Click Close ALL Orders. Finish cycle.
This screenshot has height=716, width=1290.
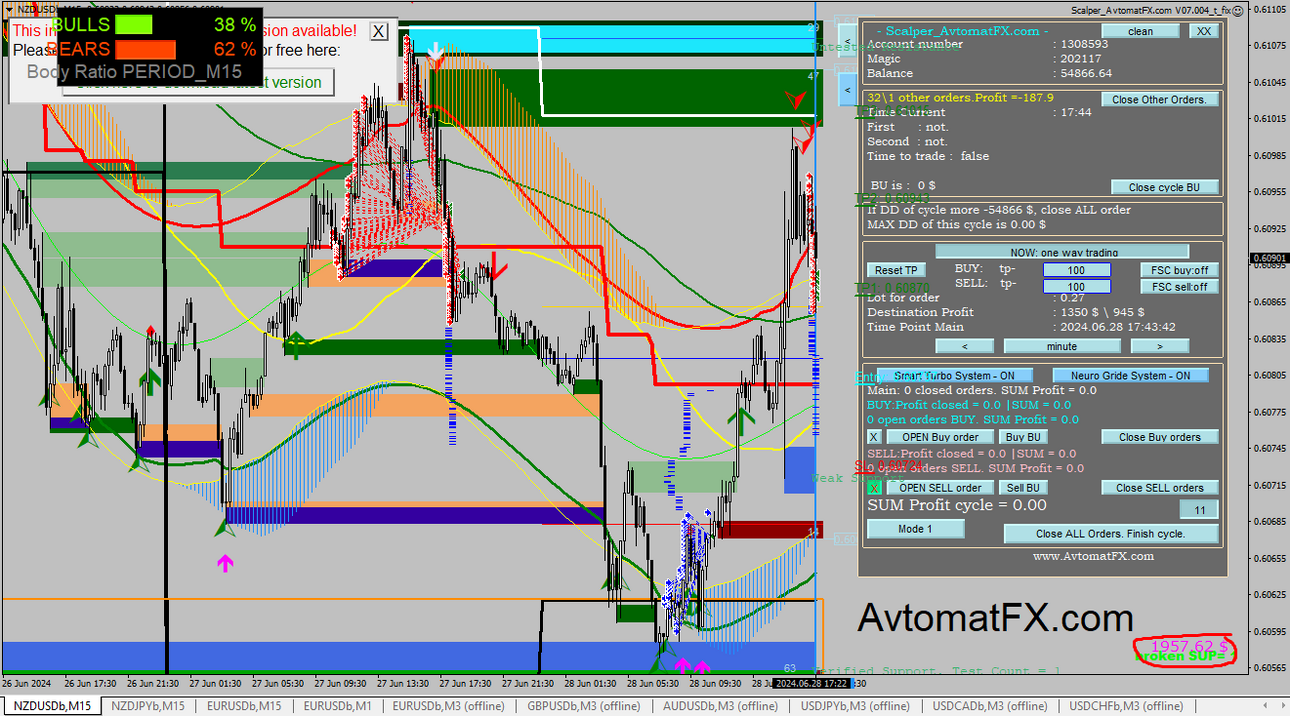(x=1111, y=534)
